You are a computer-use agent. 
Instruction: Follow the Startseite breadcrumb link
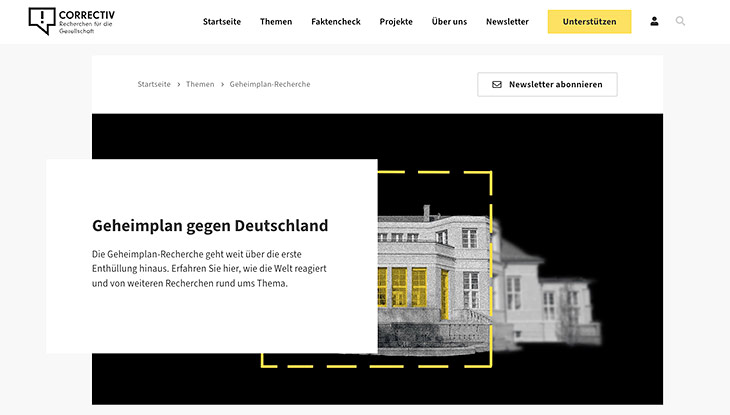(x=154, y=84)
